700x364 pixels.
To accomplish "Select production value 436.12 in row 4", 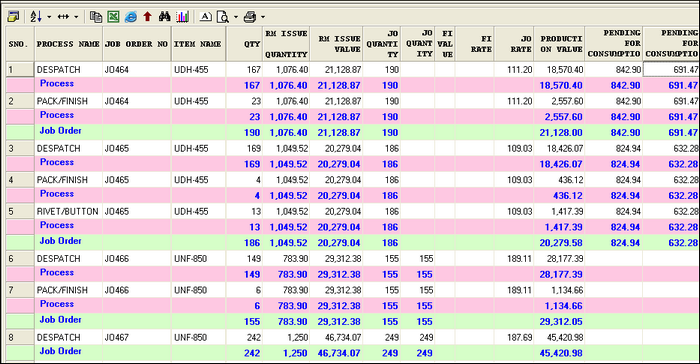I will [559, 180].
